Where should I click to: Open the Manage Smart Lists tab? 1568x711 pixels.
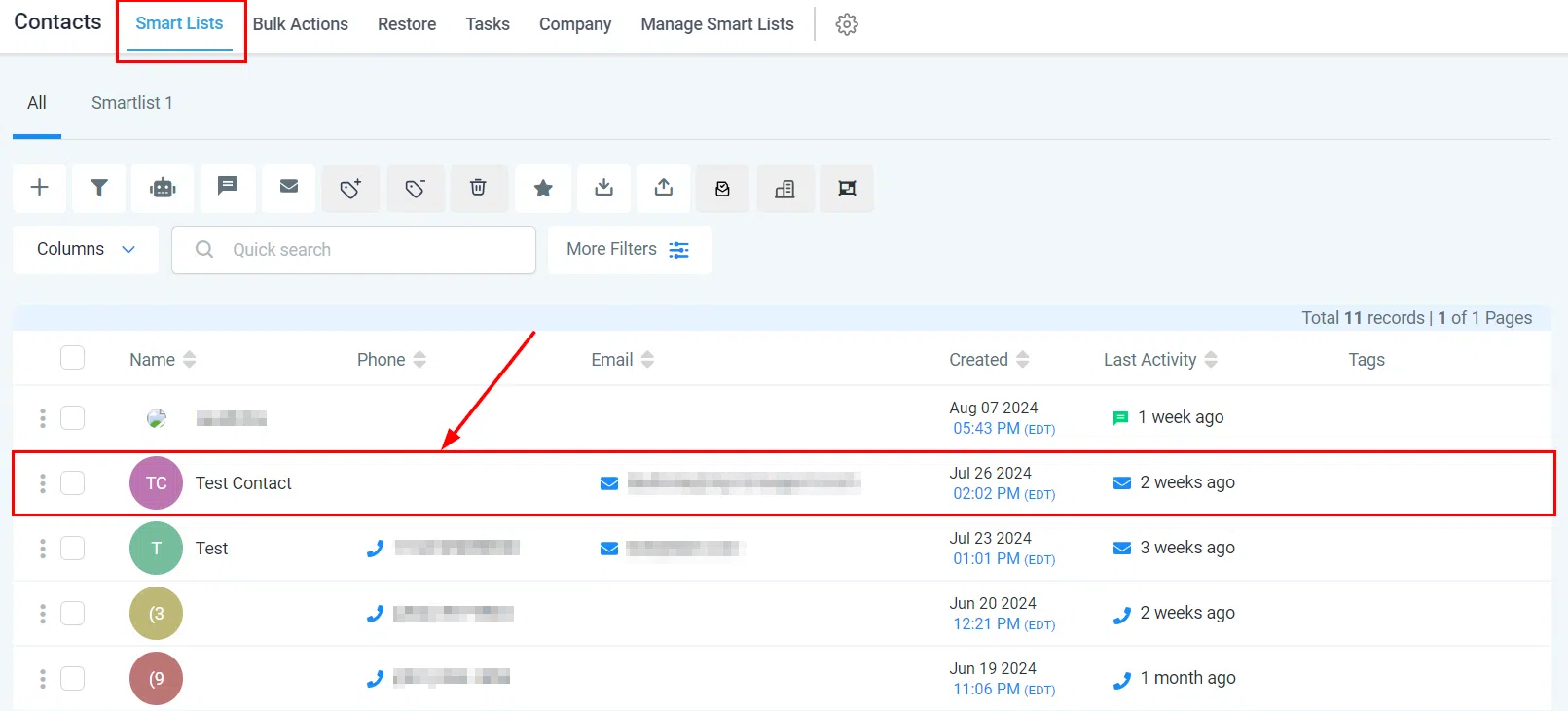(717, 24)
